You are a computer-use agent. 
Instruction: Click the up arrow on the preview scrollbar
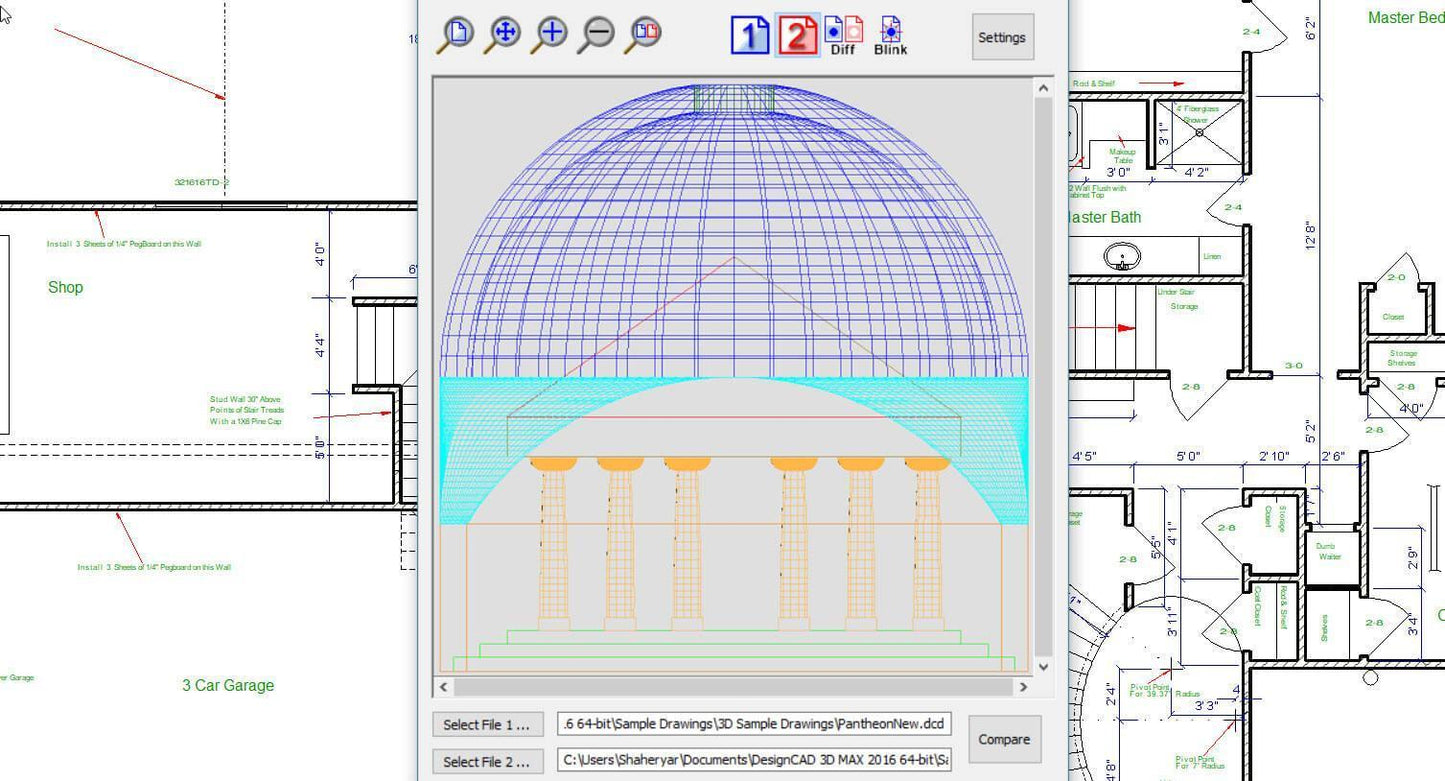pos(1043,87)
